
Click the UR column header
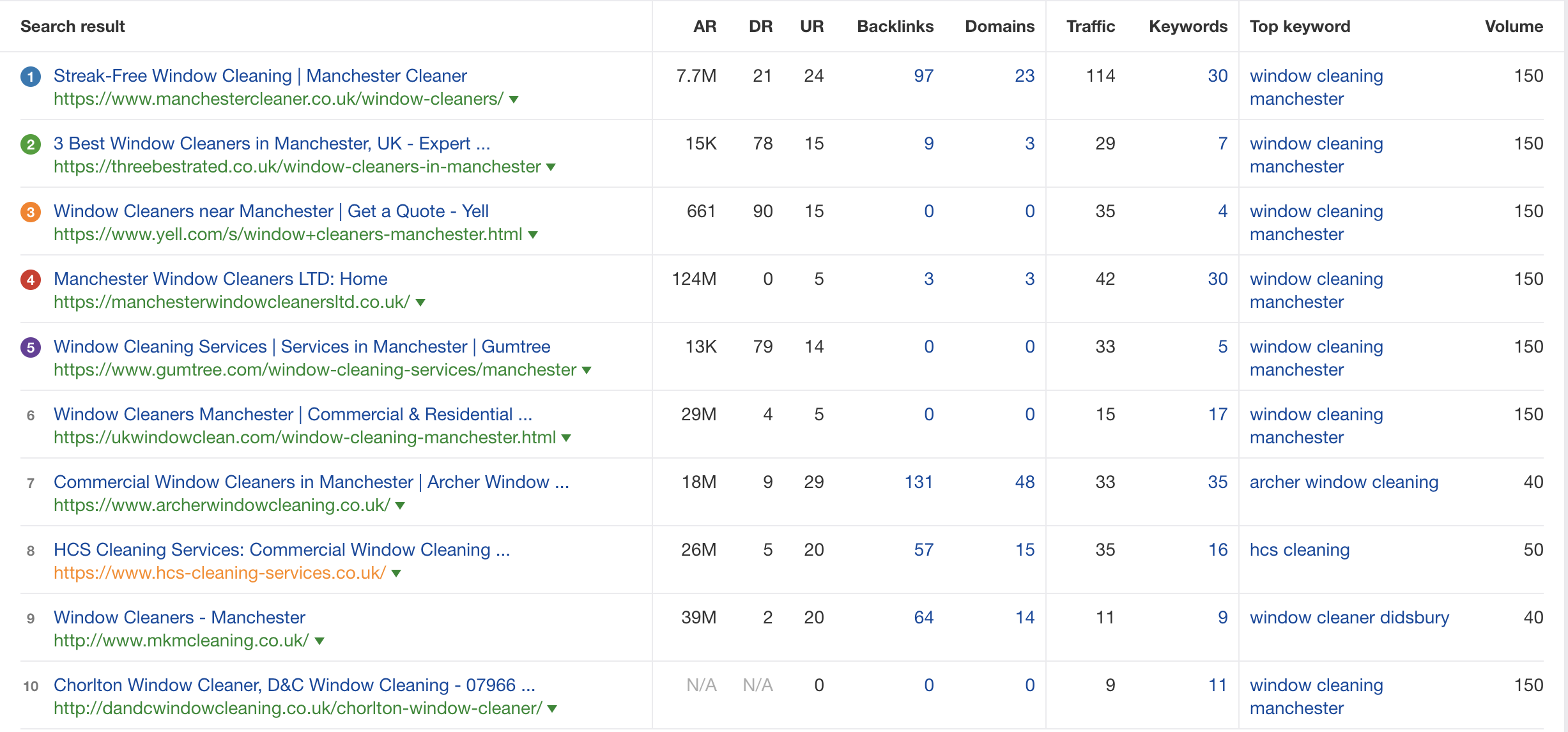pos(811,26)
